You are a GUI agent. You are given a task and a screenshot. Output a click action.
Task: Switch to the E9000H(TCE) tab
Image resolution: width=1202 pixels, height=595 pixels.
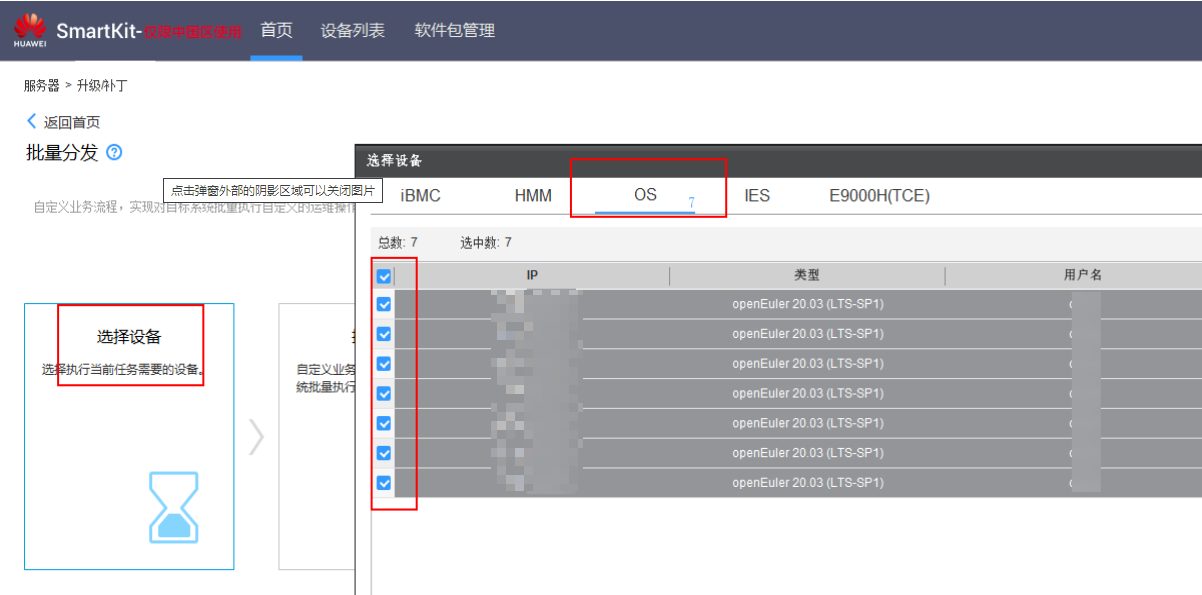(880, 196)
